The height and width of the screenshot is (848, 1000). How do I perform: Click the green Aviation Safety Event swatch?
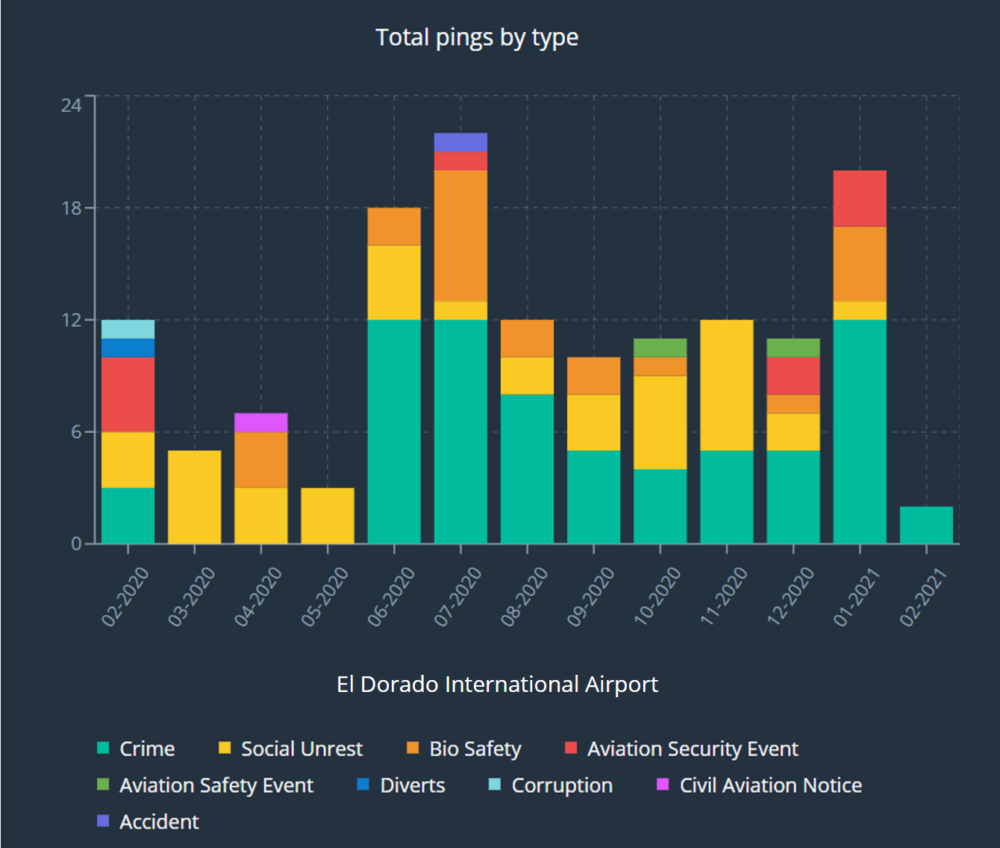coord(104,786)
